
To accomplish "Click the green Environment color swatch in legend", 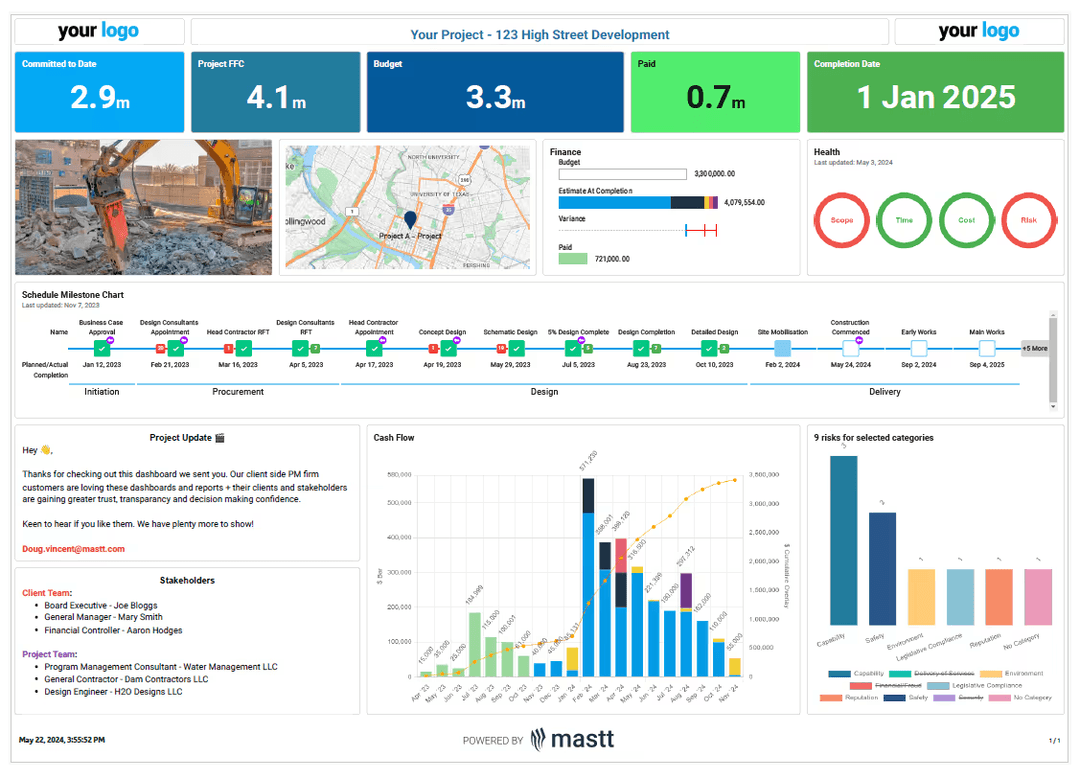I will (x=990, y=673).
